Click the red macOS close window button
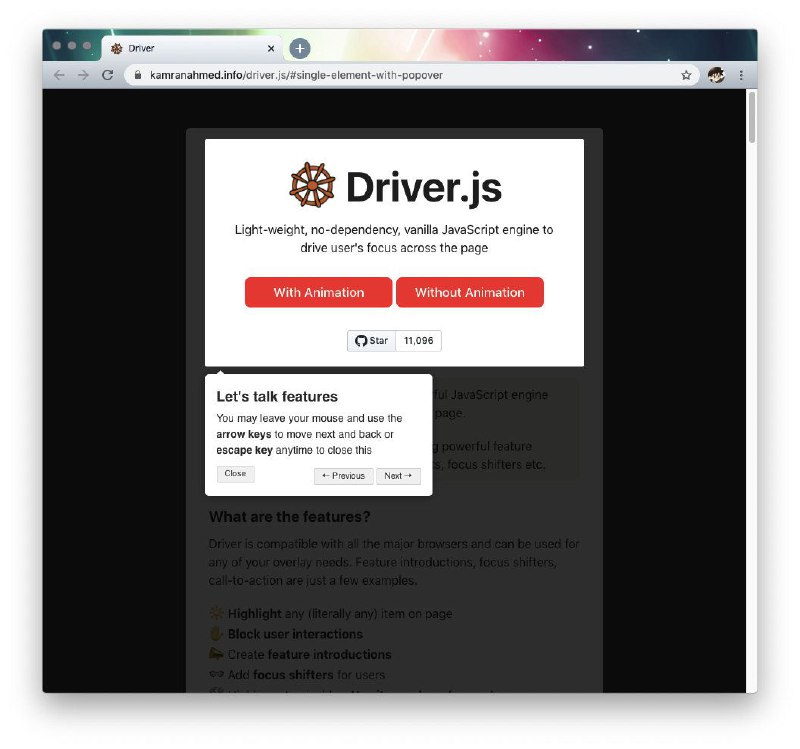800x749 pixels. pyautogui.click(x=57, y=45)
